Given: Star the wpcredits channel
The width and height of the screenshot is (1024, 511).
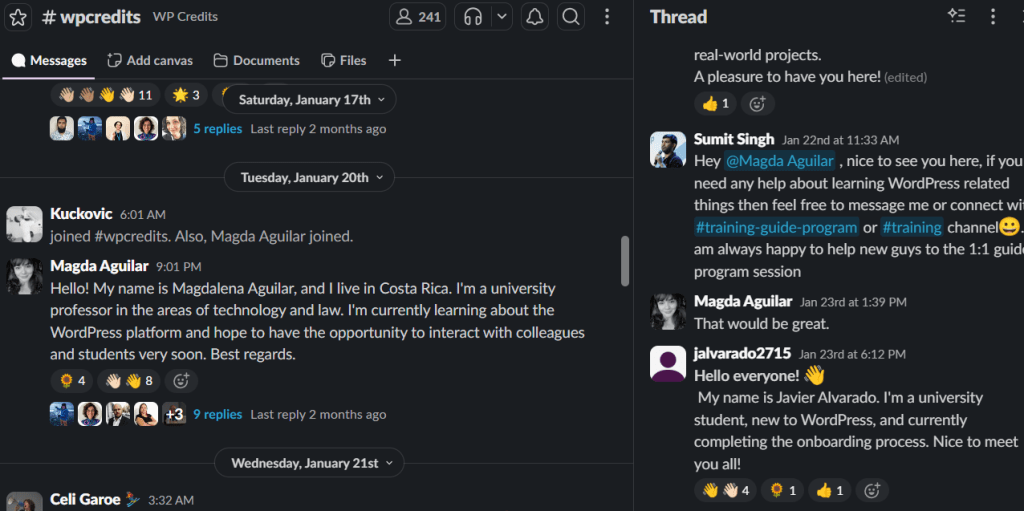Looking at the screenshot, I should pos(19,17).
